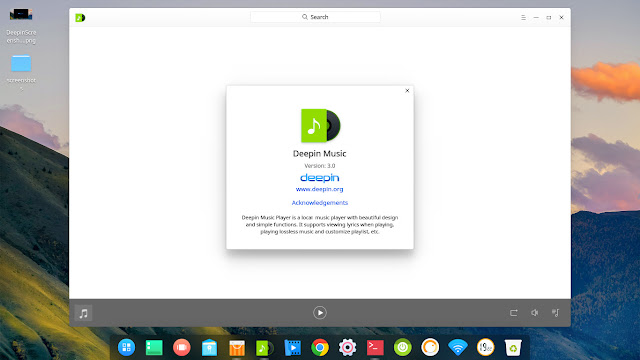Toggle the repeat play mode icon
Viewport: 640px width, 360px height.
[x=513, y=313]
